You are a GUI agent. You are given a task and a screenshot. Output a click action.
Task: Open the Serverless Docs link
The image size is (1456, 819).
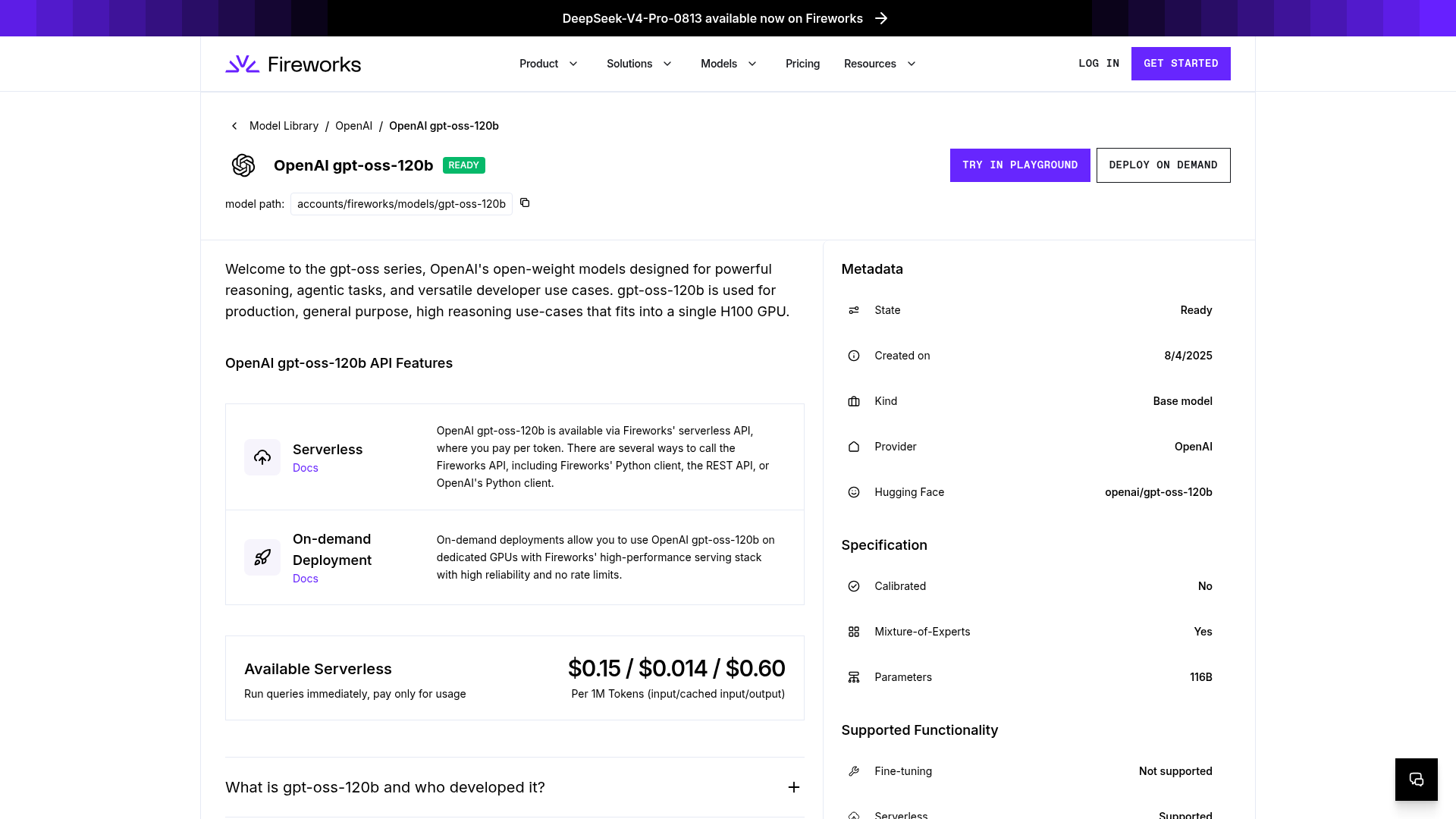coord(306,468)
